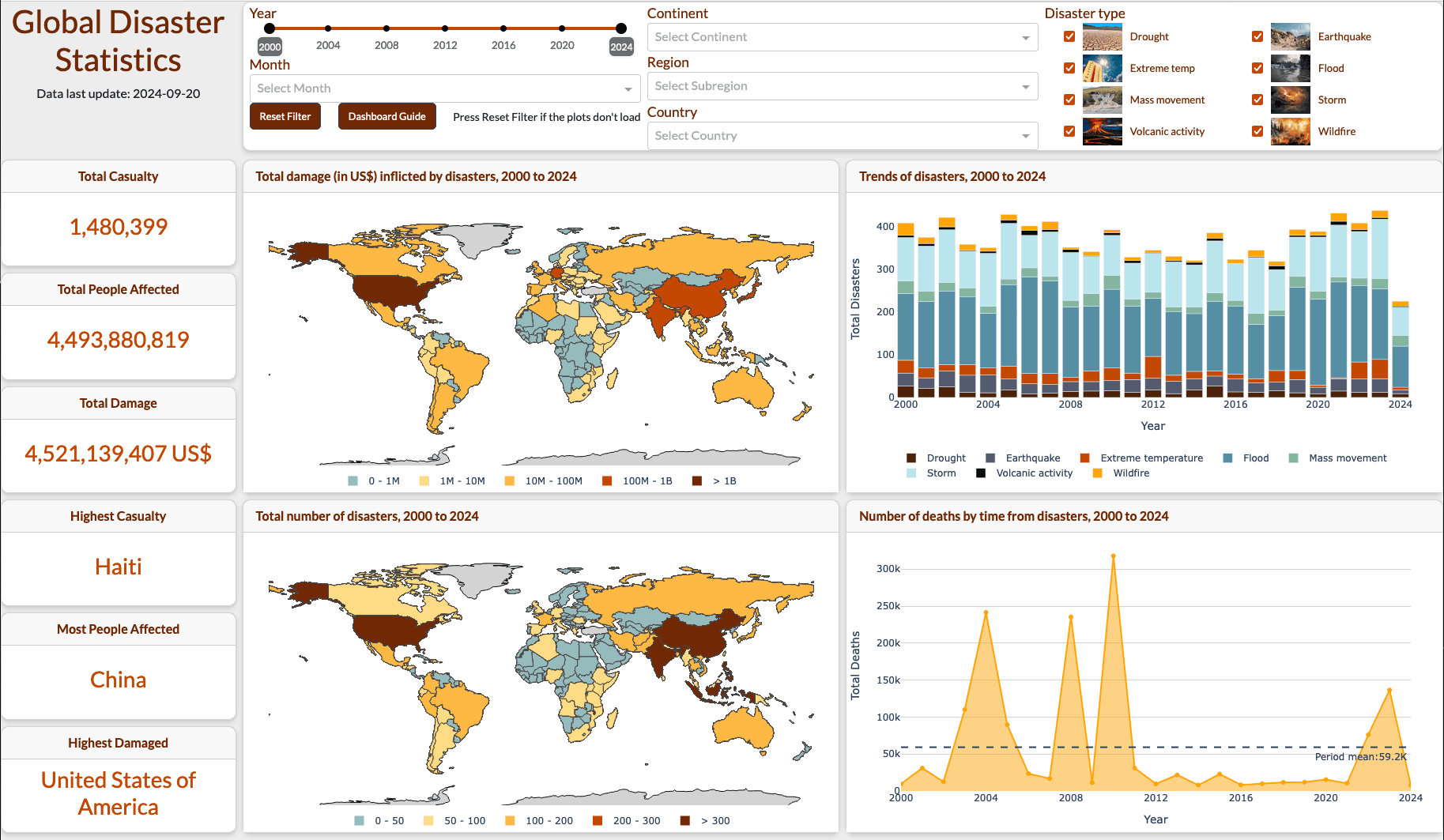Click China in Most People Affected card

[119, 680]
